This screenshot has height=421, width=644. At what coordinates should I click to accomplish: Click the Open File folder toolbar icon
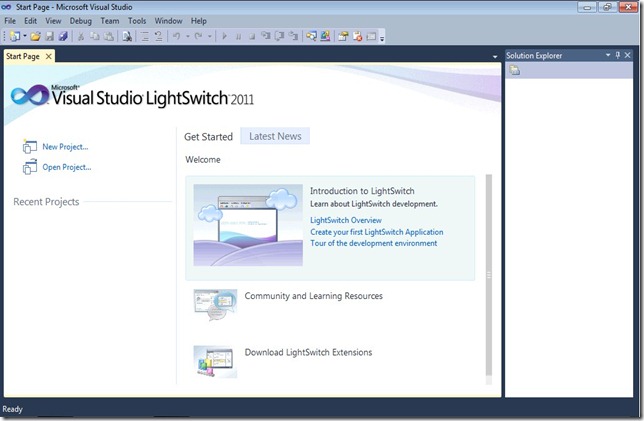coord(35,36)
